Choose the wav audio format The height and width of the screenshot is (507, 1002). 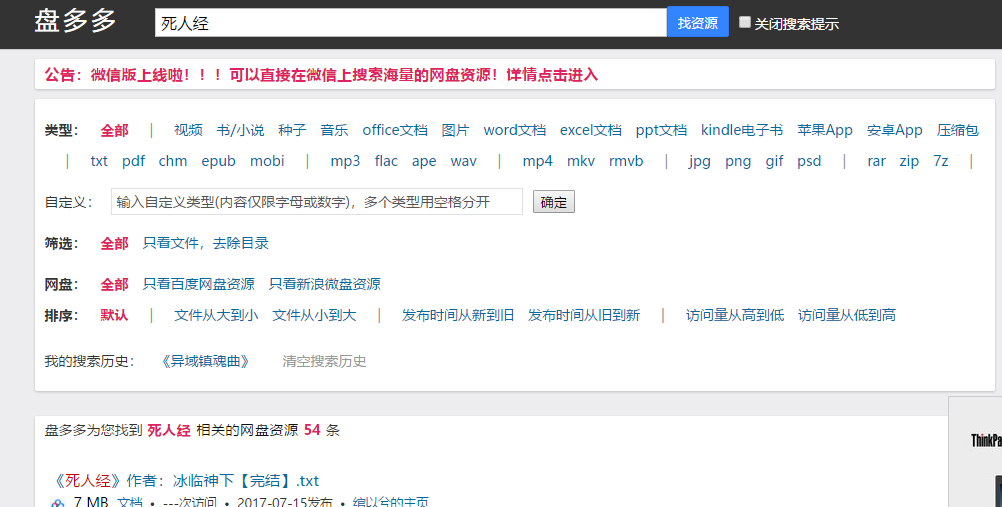point(463,161)
